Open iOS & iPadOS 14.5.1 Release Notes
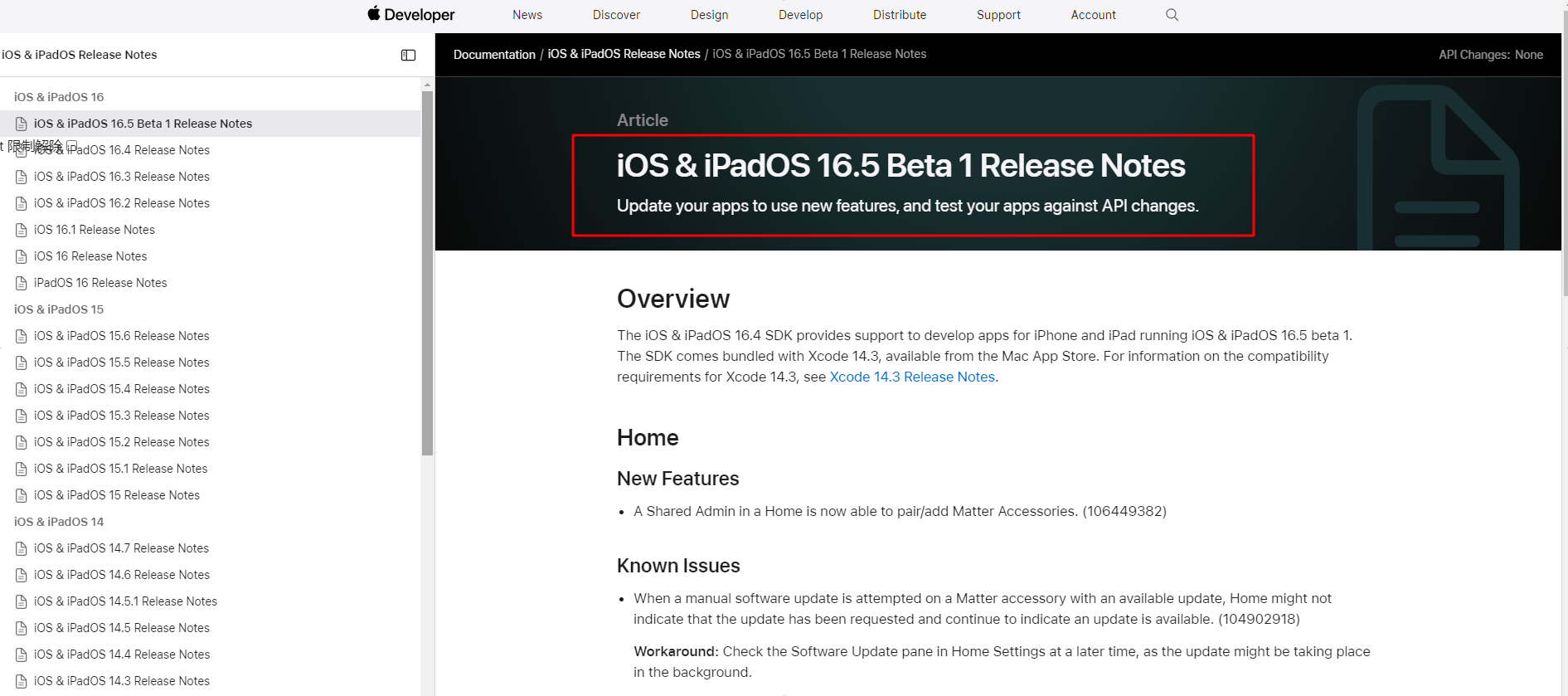1568x696 pixels. point(125,601)
